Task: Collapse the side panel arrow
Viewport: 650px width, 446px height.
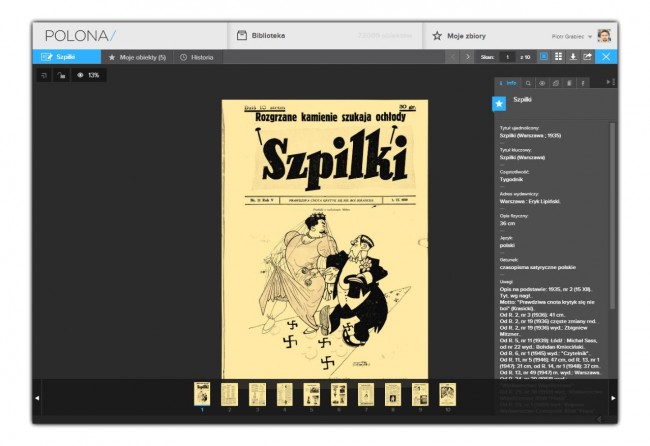Action: click(x=610, y=82)
